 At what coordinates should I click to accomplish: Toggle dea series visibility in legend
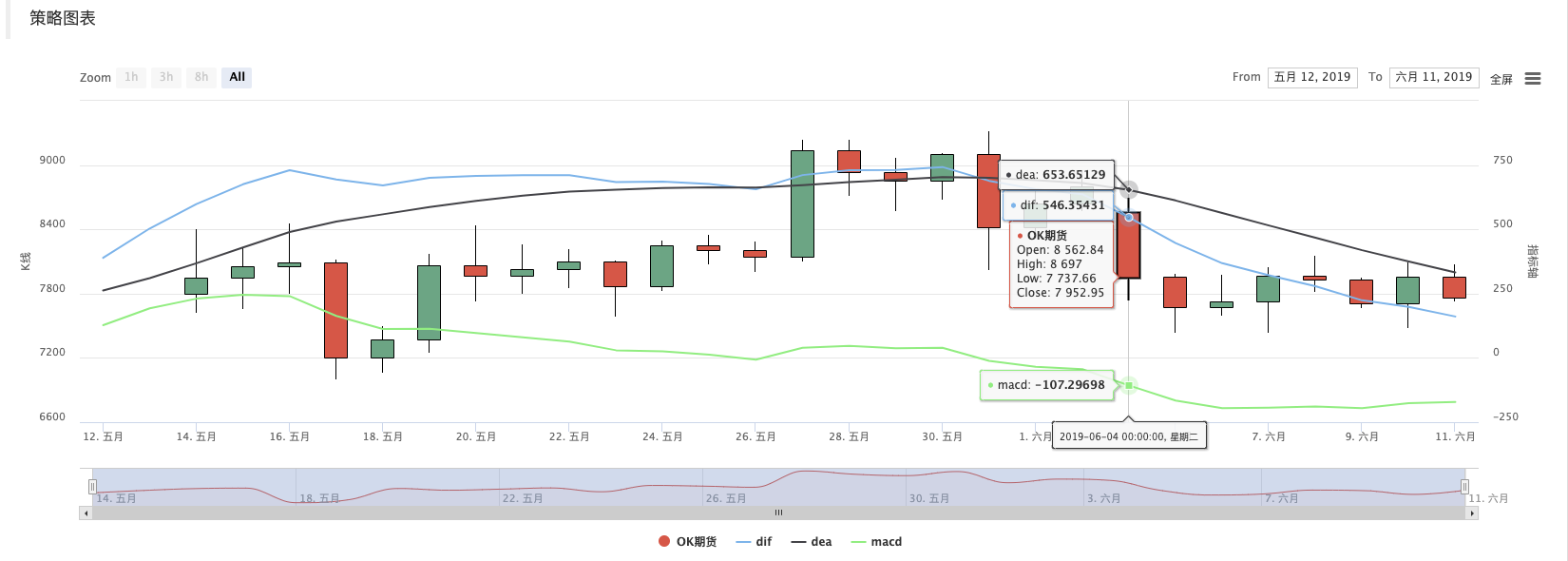(x=811, y=542)
